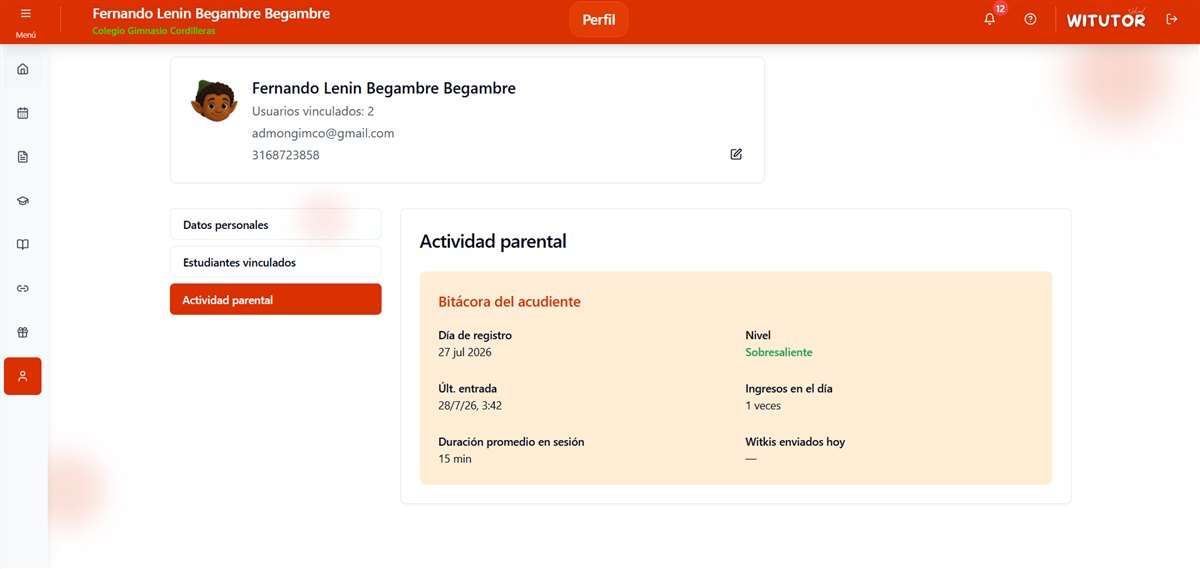This screenshot has width=1200, height=569.
Task: Click the logout icon at top right
Action: pos(1172,19)
